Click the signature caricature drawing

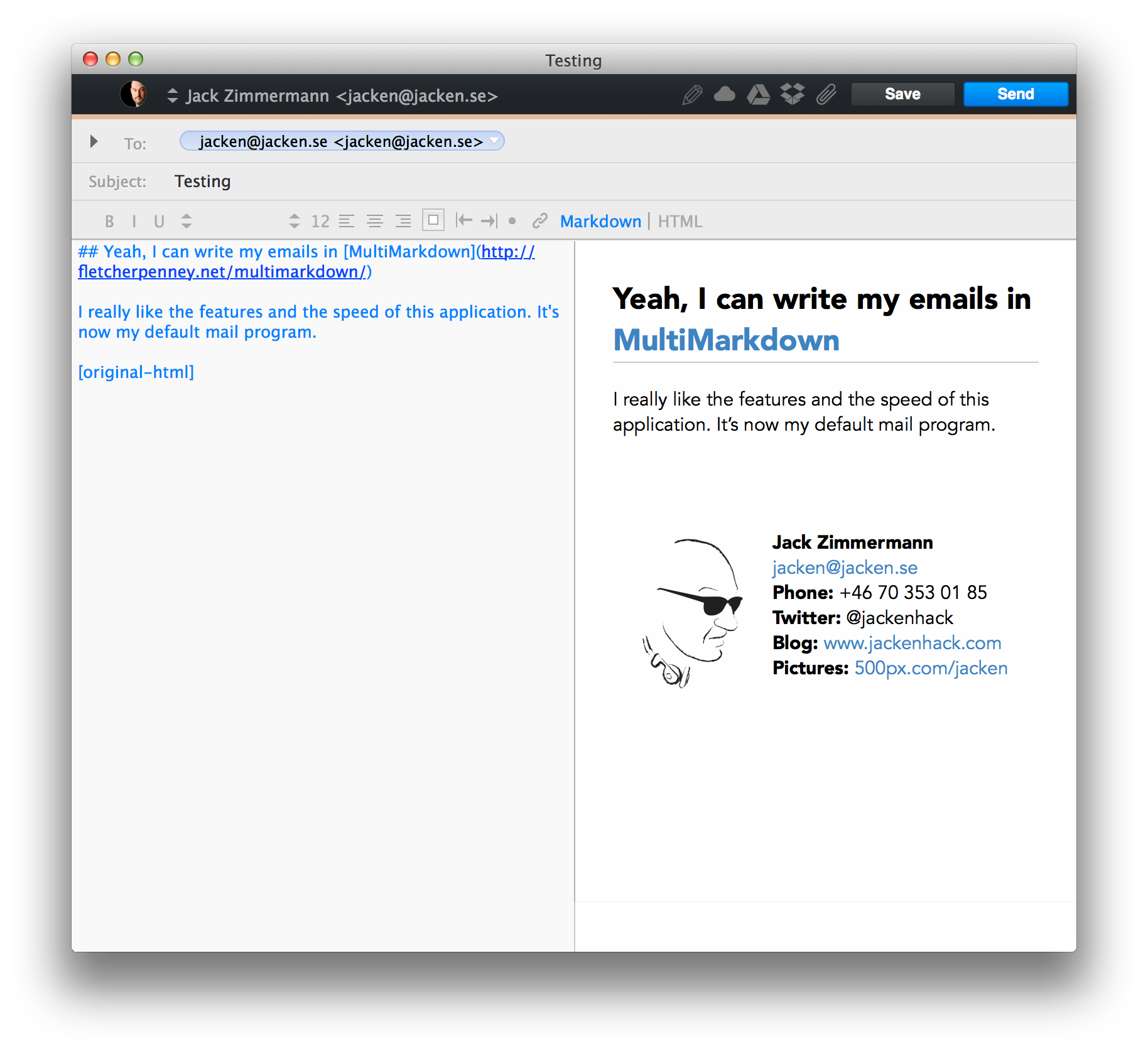(x=692, y=612)
